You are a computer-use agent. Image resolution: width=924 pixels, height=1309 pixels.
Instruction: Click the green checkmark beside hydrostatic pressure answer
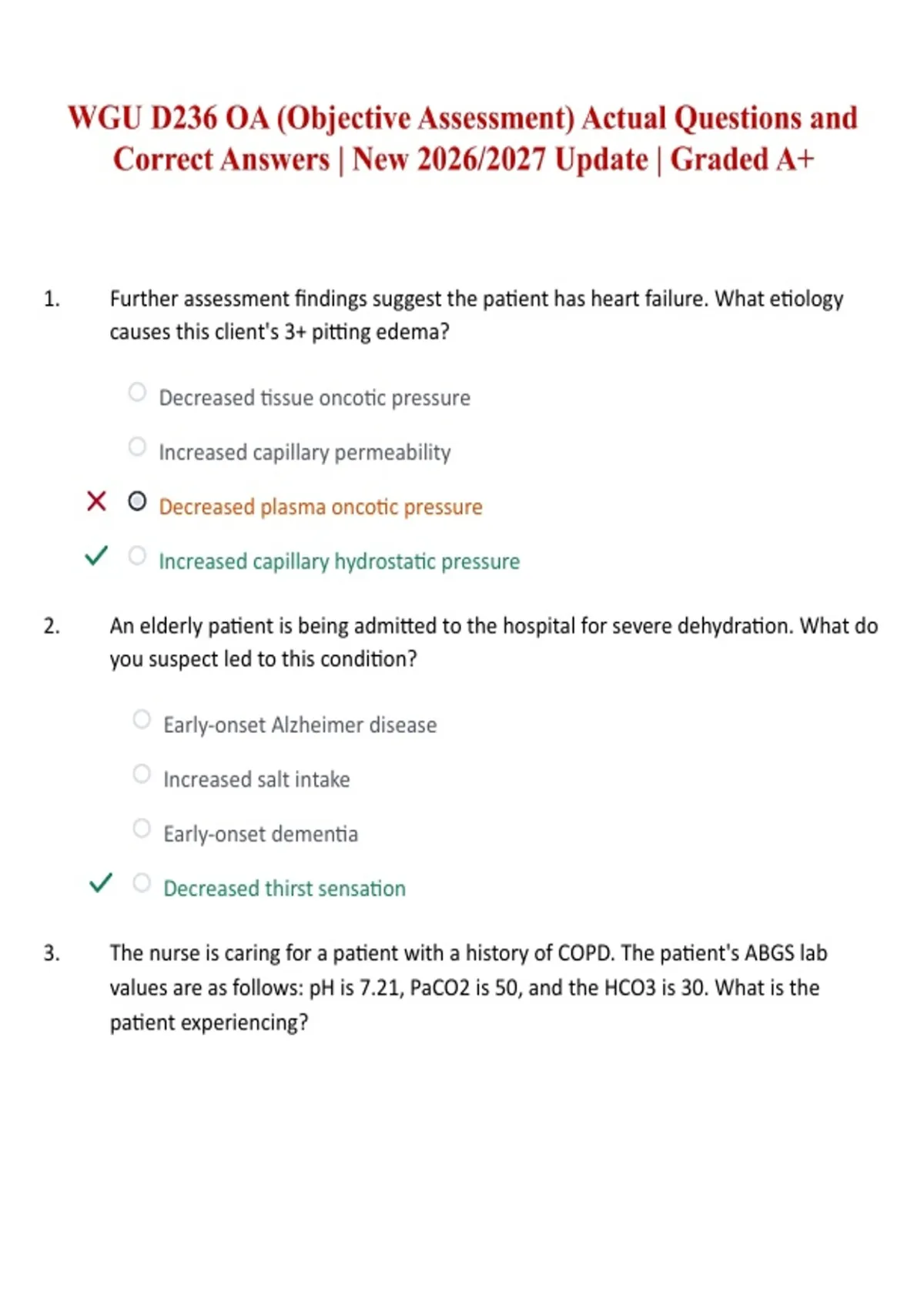pyautogui.click(x=96, y=555)
